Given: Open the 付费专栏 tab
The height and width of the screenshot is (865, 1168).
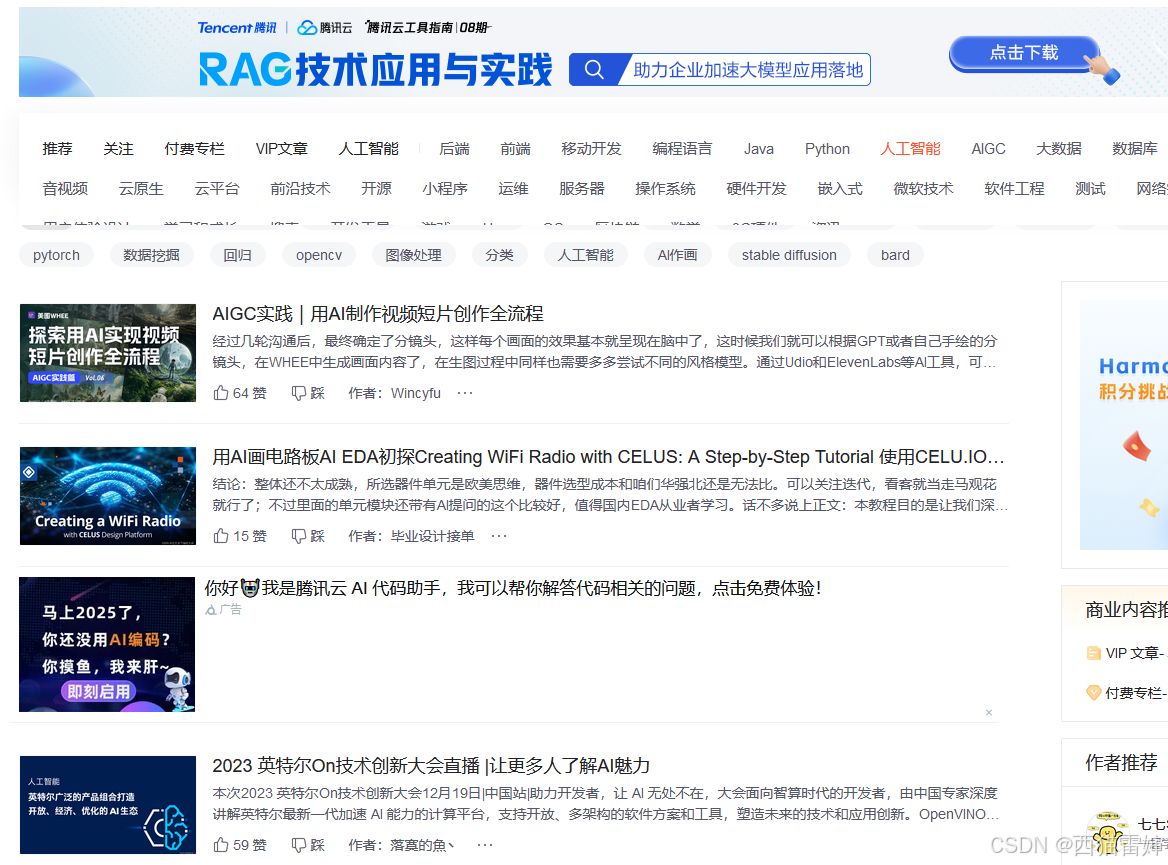Looking at the screenshot, I should pos(194,149).
